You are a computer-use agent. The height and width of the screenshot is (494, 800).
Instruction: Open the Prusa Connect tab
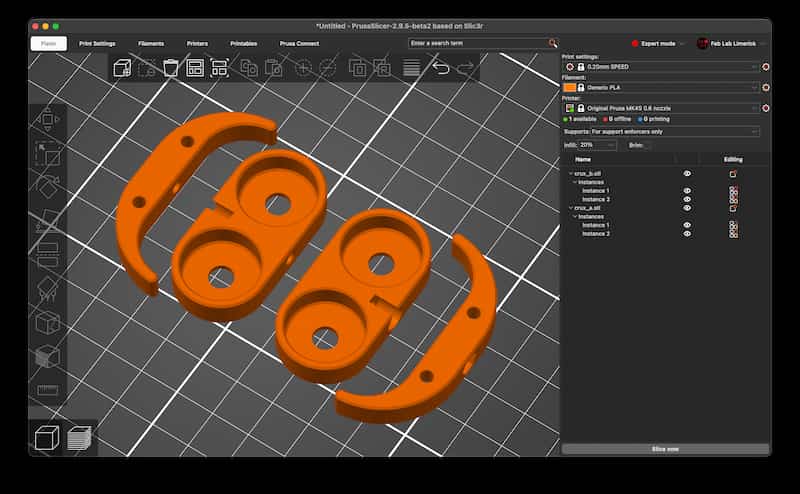pyautogui.click(x=299, y=43)
